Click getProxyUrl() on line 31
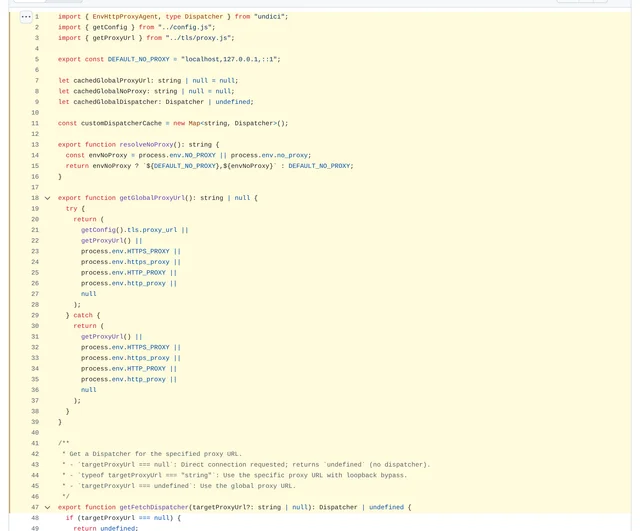Image resolution: width=640 pixels, height=531 pixels. pos(106,337)
